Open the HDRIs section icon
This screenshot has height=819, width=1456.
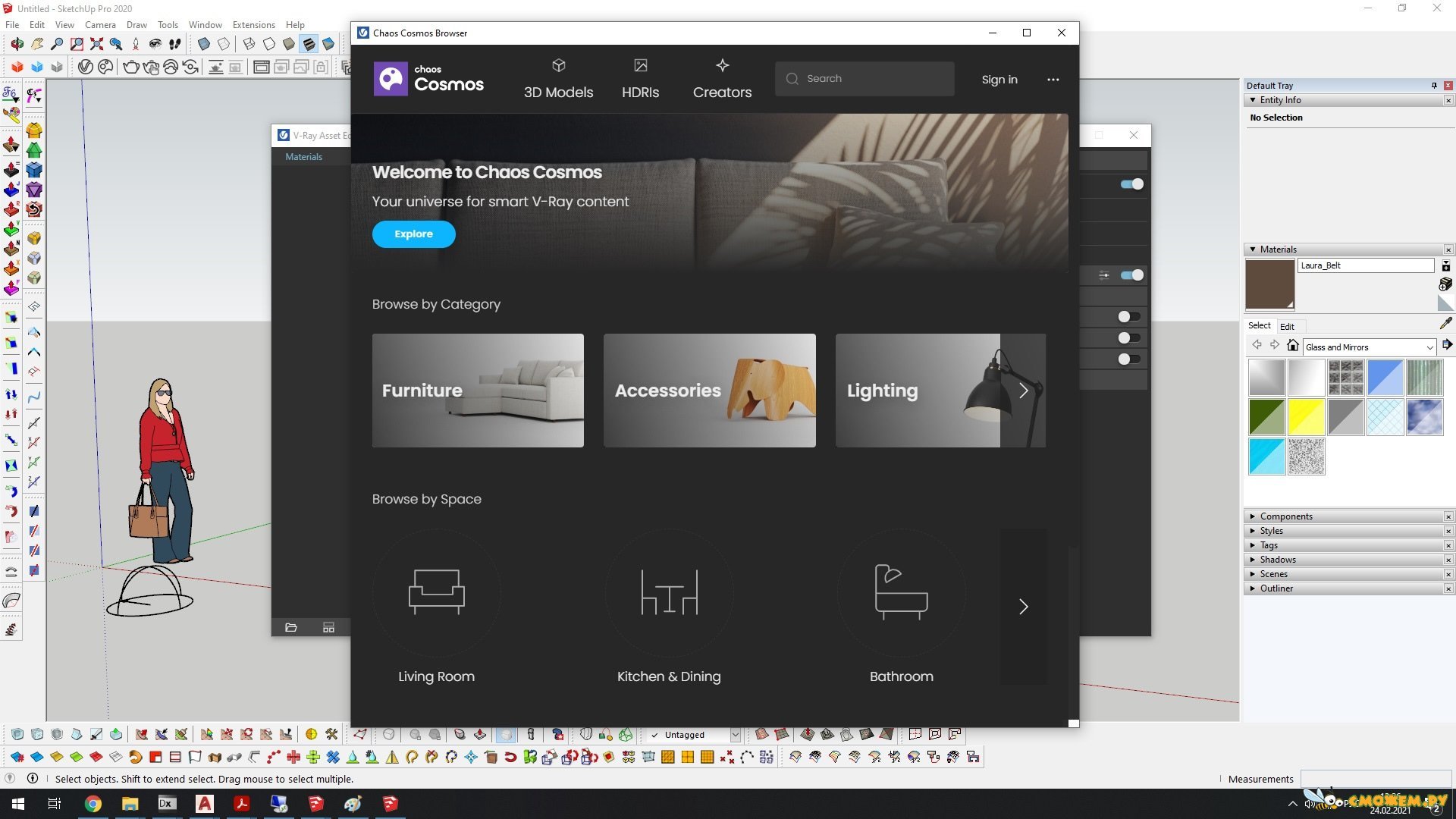[x=640, y=66]
